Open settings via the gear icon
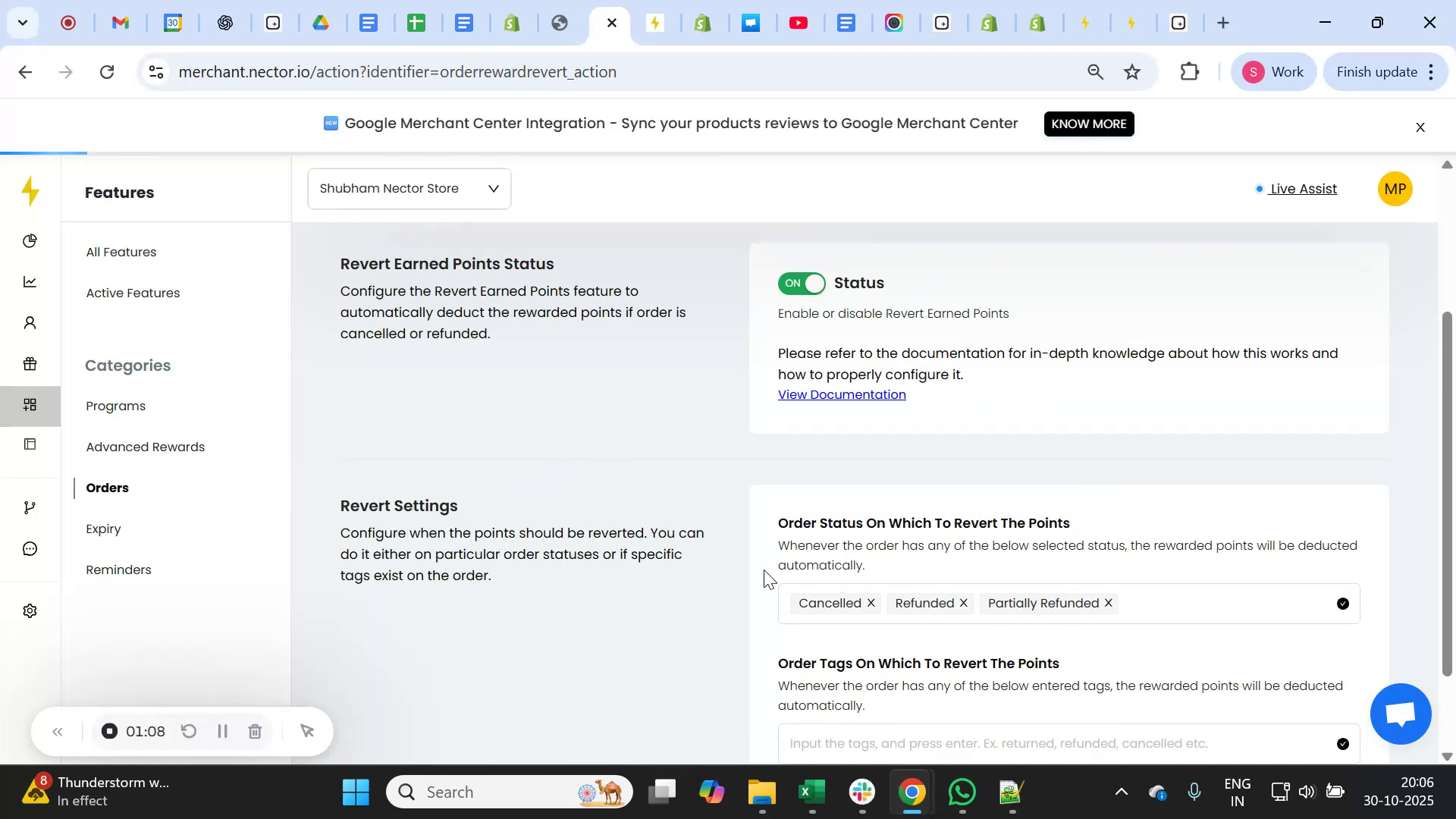 click(30, 610)
